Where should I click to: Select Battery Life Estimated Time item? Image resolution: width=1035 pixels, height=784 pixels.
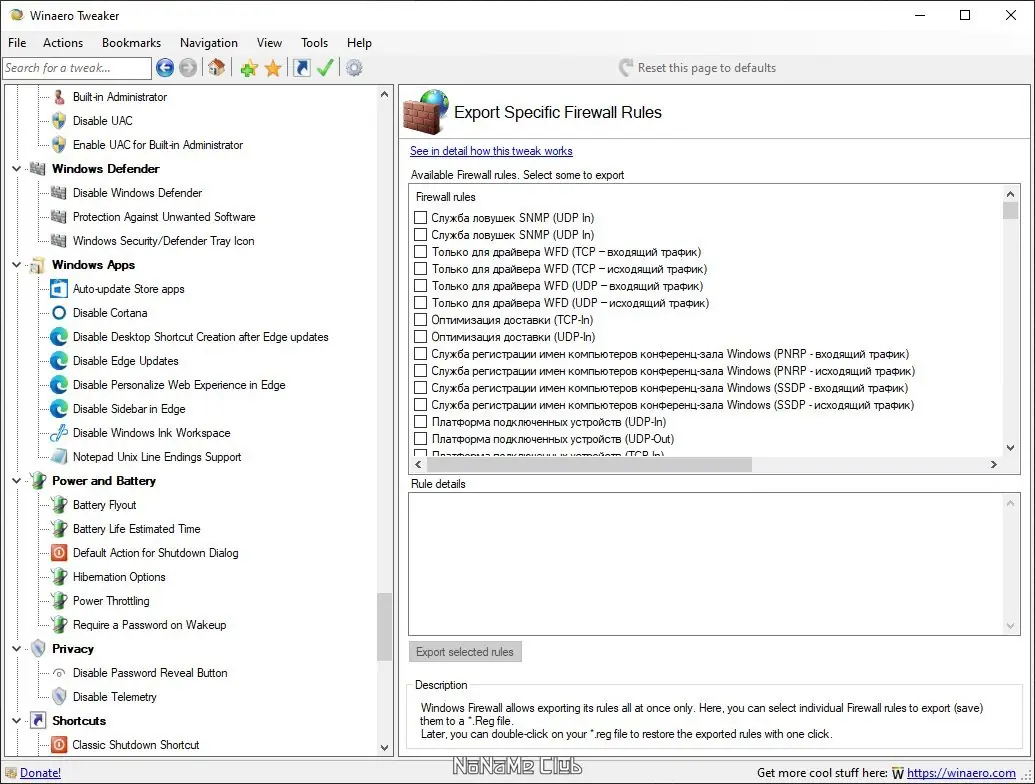click(136, 529)
